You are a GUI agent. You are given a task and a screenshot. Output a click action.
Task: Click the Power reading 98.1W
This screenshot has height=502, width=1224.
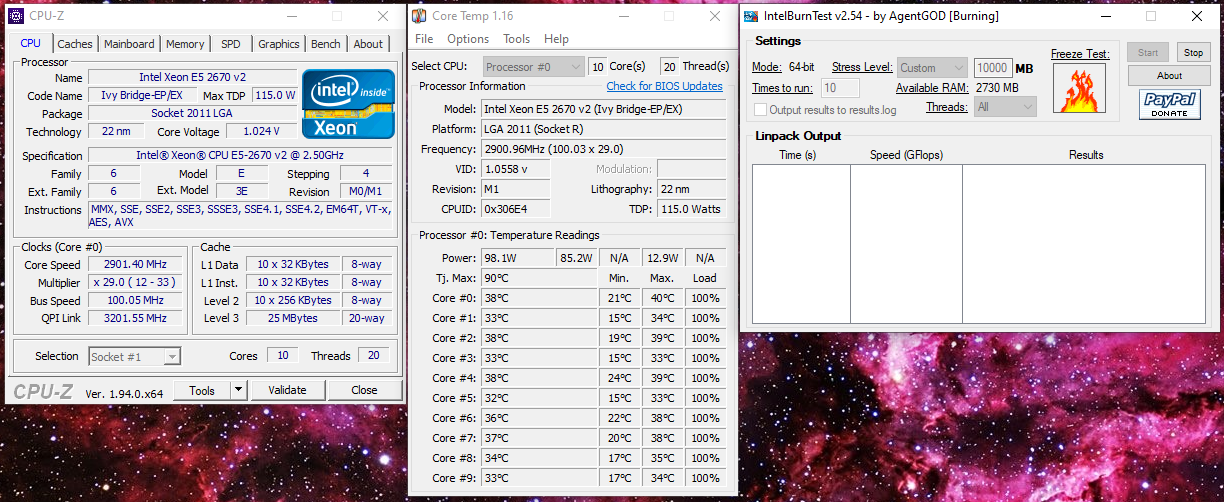click(517, 258)
